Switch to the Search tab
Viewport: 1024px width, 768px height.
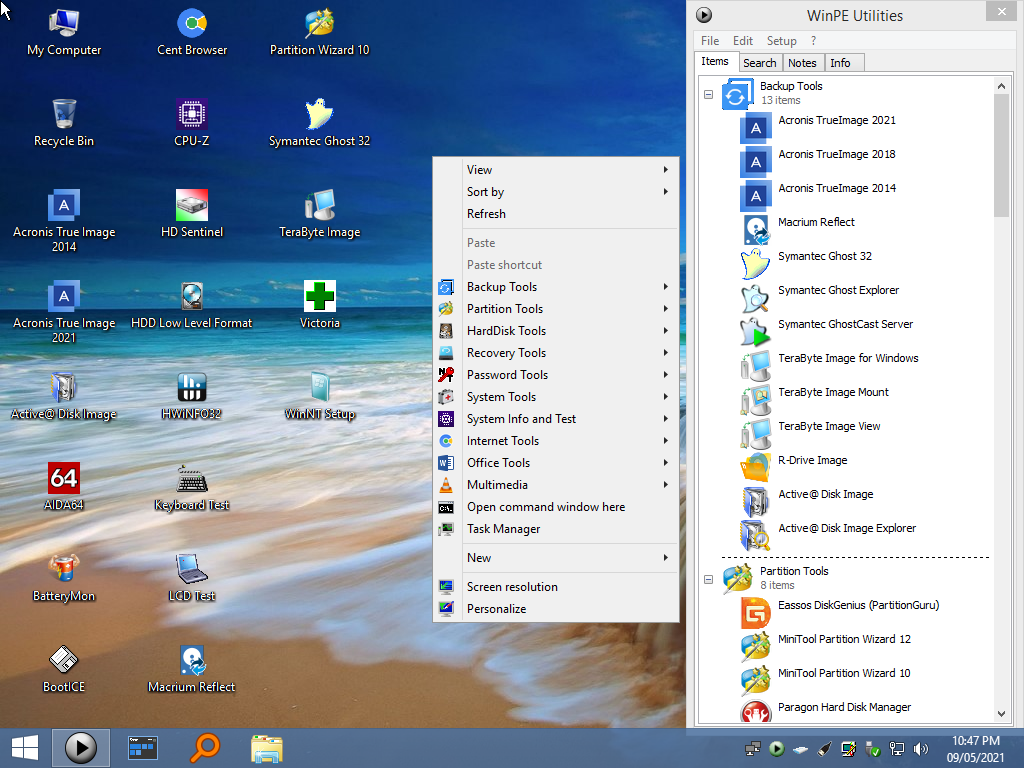coord(760,63)
